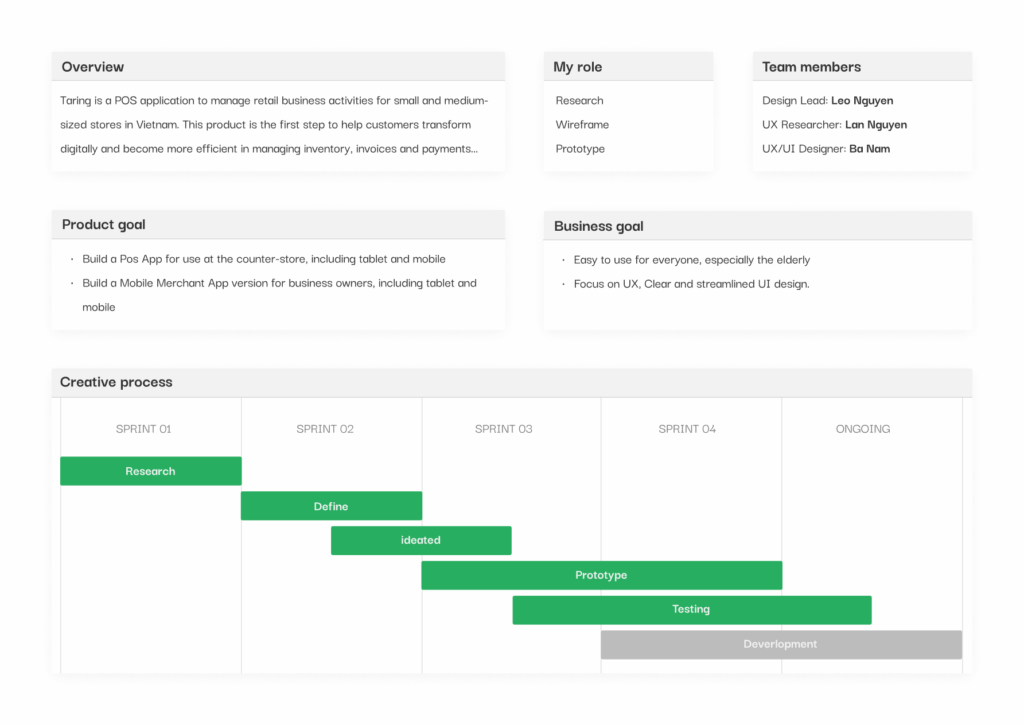The width and height of the screenshot is (1024, 725).
Task: Select the gray Deverlopment bar
Action: pos(781,644)
